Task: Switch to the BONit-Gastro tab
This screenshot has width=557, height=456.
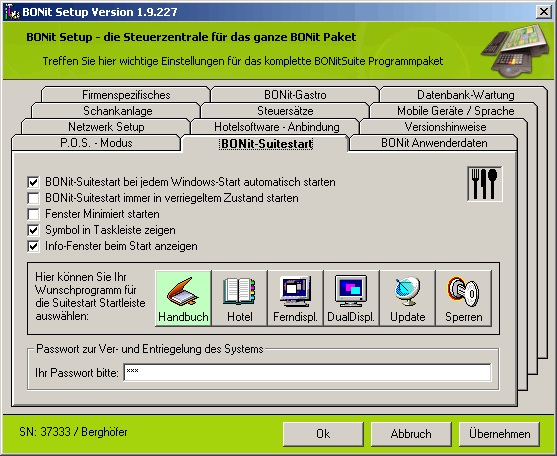Action: 295,95
